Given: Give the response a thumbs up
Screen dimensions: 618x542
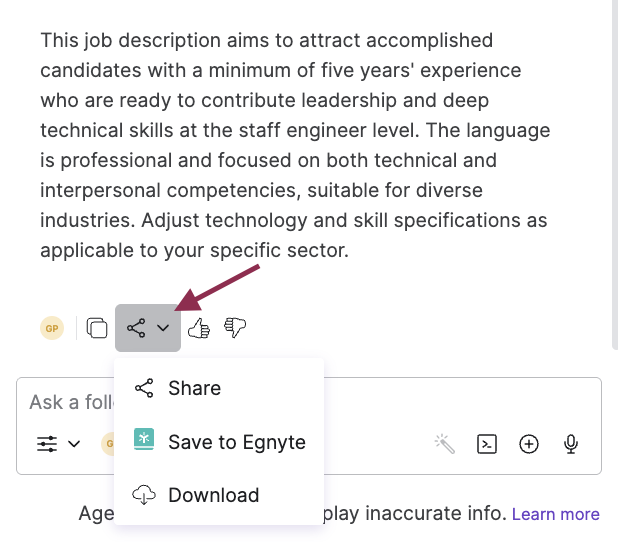Looking at the screenshot, I should (x=198, y=328).
